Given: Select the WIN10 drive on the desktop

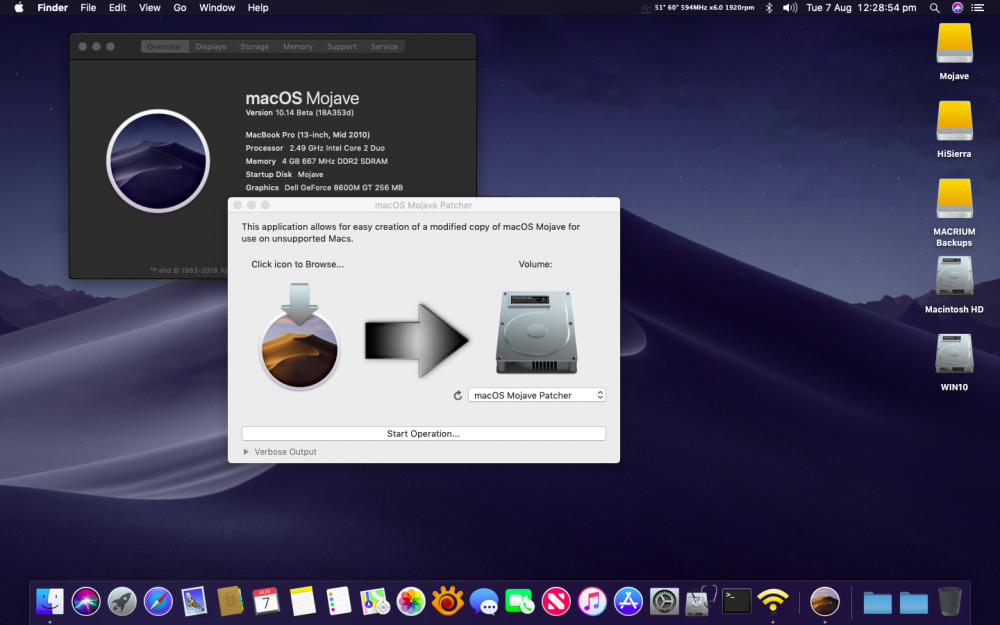Looking at the screenshot, I should pos(954,362).
